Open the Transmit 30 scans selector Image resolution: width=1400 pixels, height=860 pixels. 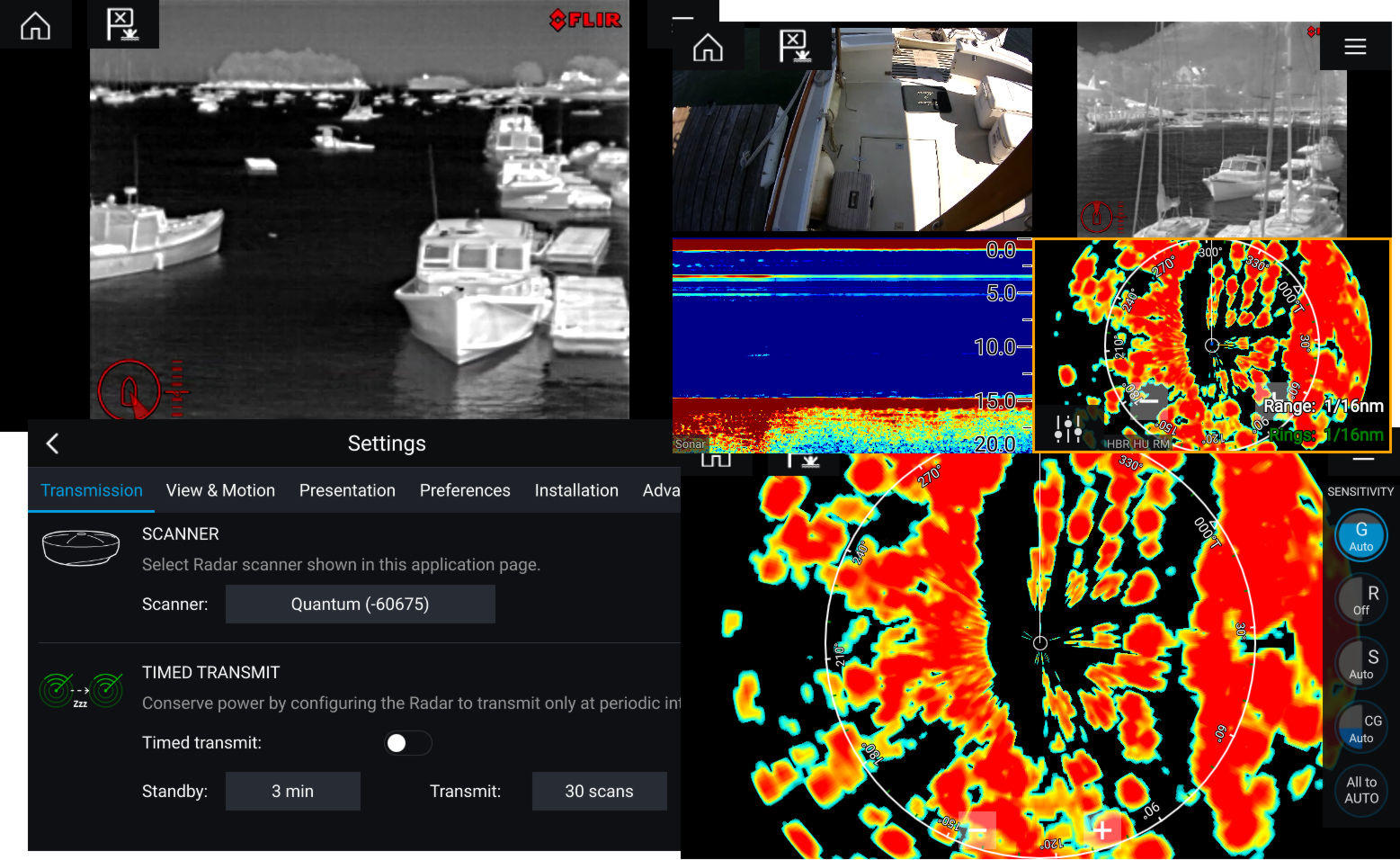[x=599, y=791]
